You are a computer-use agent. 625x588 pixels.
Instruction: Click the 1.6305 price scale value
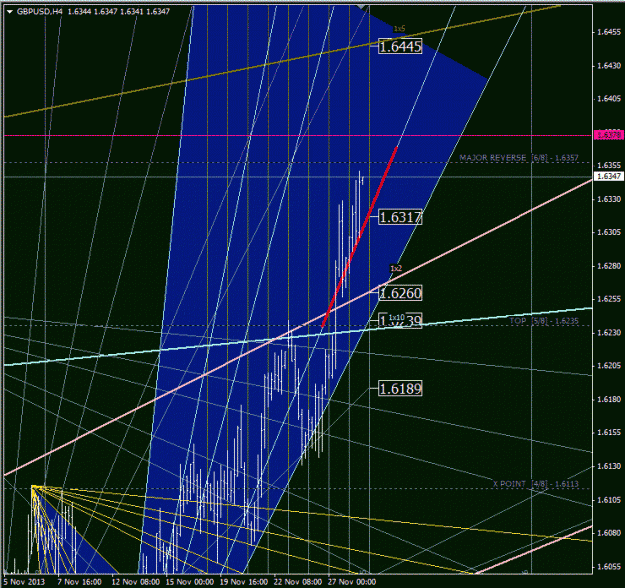[609, 232]
